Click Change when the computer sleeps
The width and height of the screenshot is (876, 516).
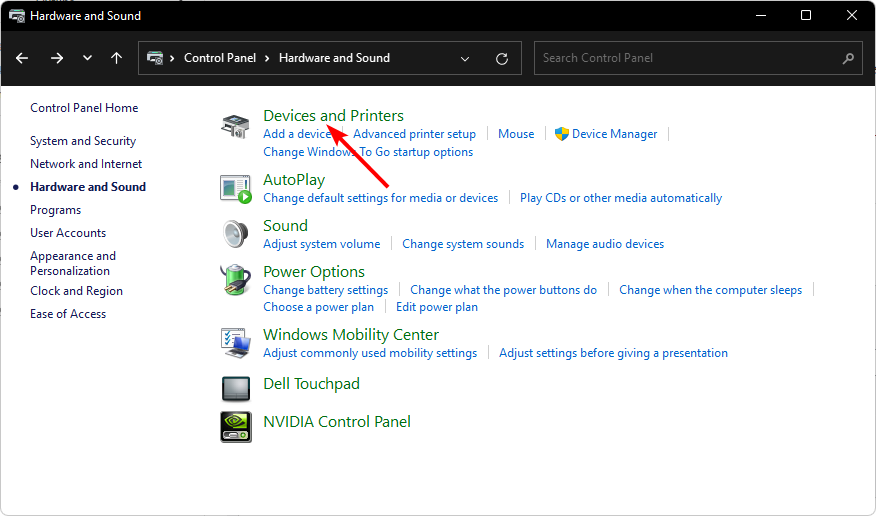coord(710,290)
